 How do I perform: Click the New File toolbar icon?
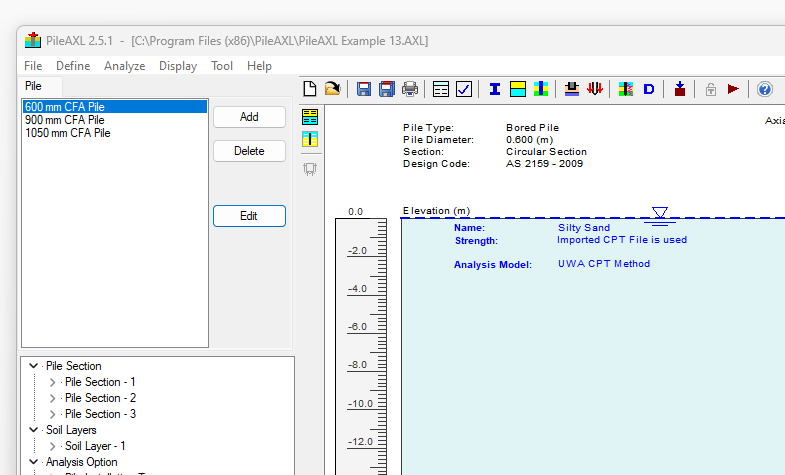[x=310, y=89]
